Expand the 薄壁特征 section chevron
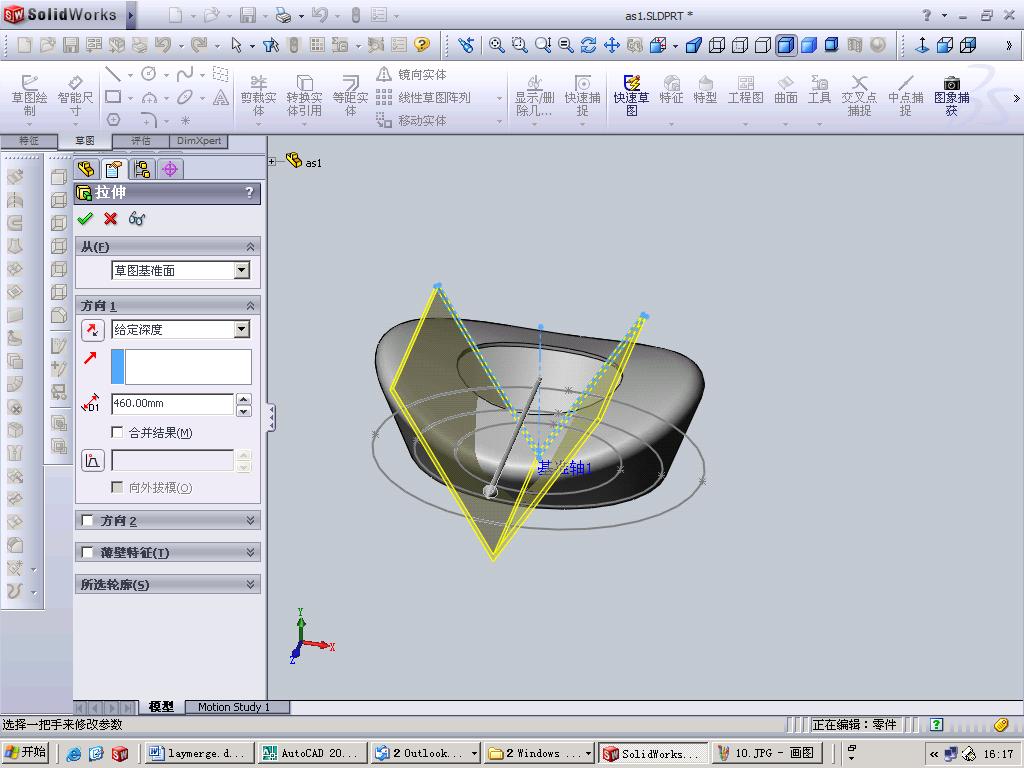The height and width of the screenshot is (768, 1024). point(250,552)
